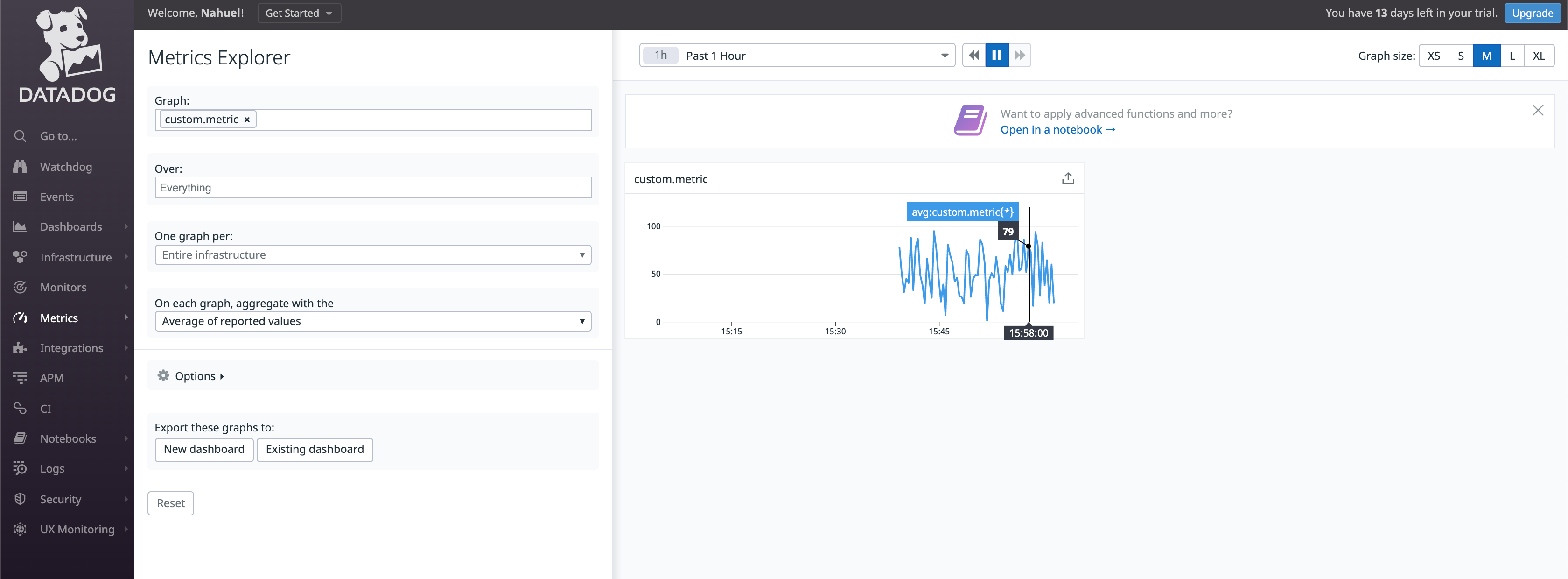
Task: Click the Security shield icon
Action: tap(20, 499)
